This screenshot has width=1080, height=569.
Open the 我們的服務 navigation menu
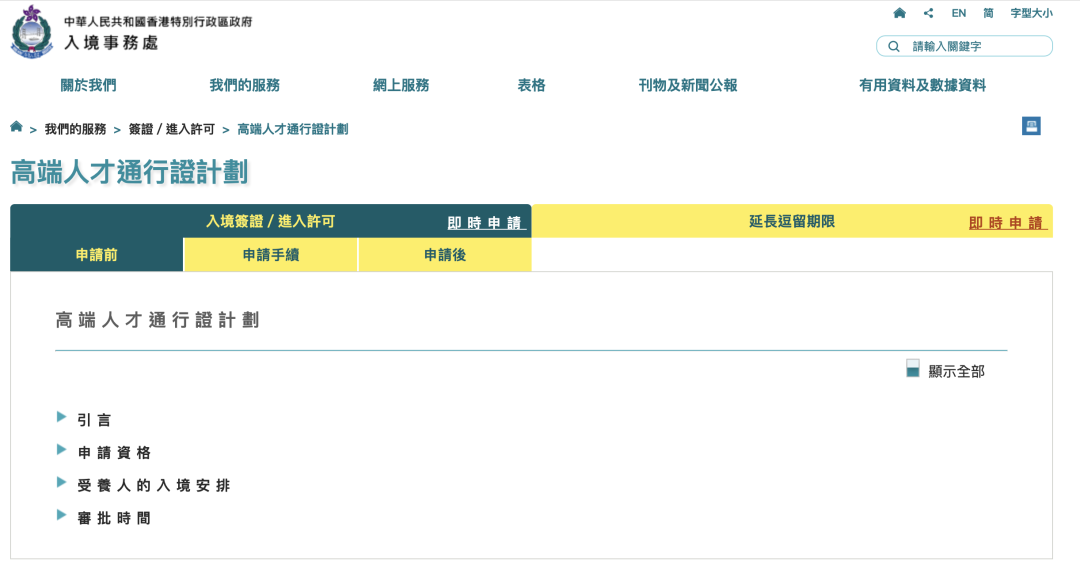(244, 86)
